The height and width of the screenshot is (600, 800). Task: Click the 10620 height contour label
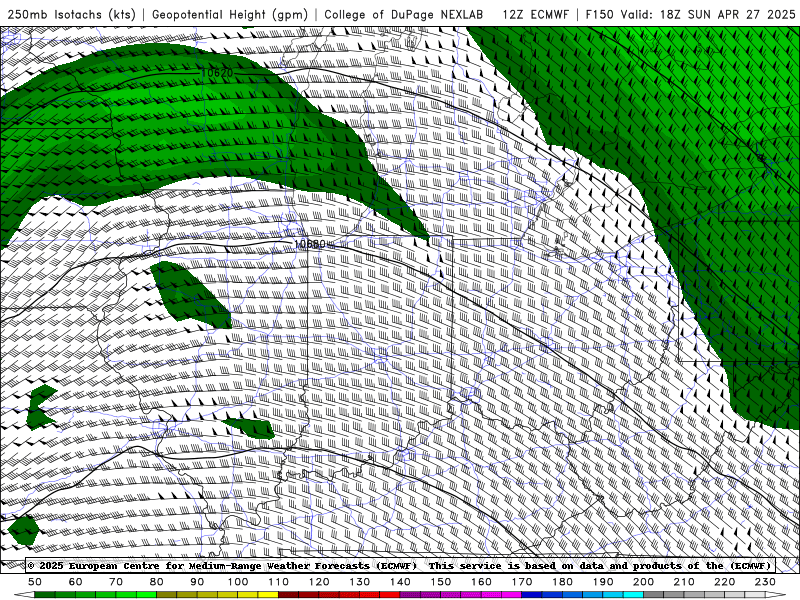(x=217, y=73)
